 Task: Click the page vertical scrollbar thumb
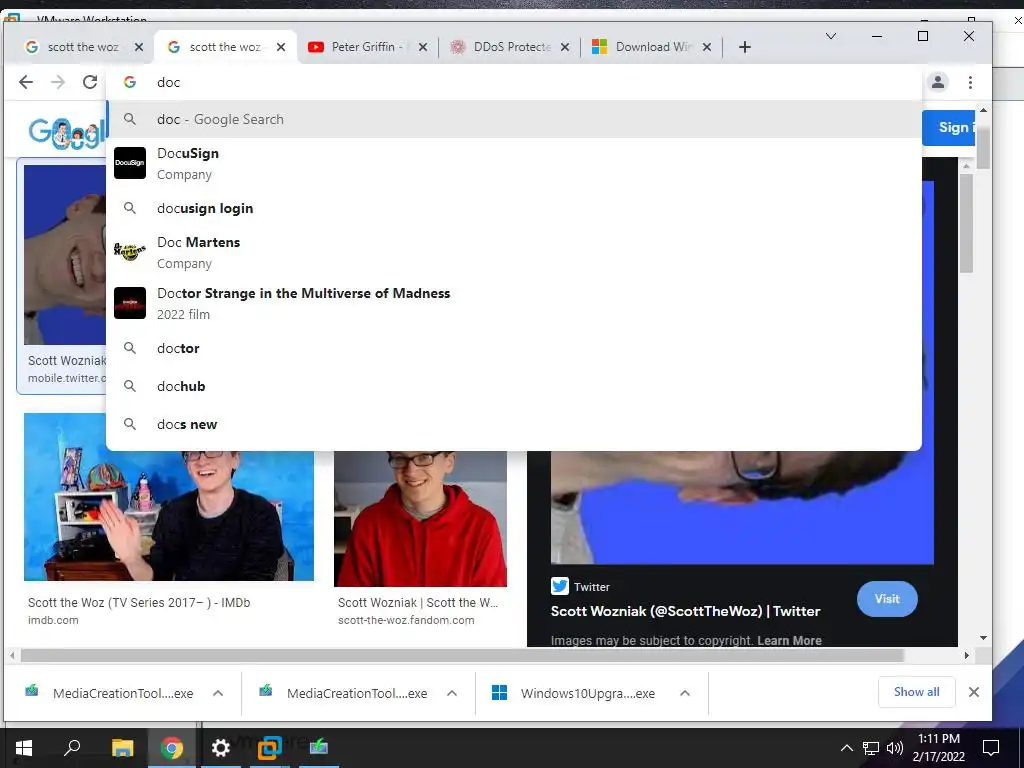tap(983, 146)
